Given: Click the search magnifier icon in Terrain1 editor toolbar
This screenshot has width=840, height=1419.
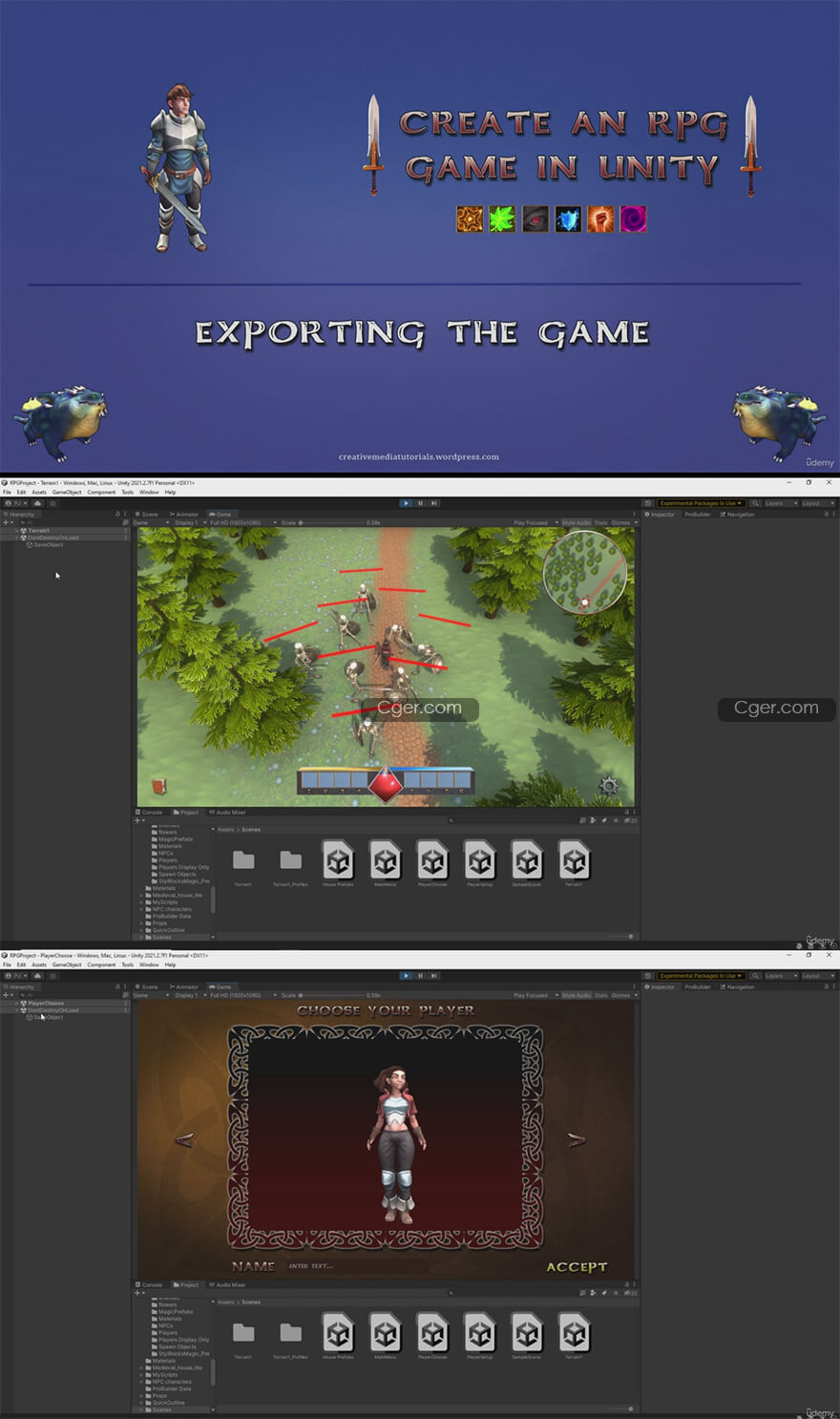Looking at the screenshot, I should coord(755,503).
